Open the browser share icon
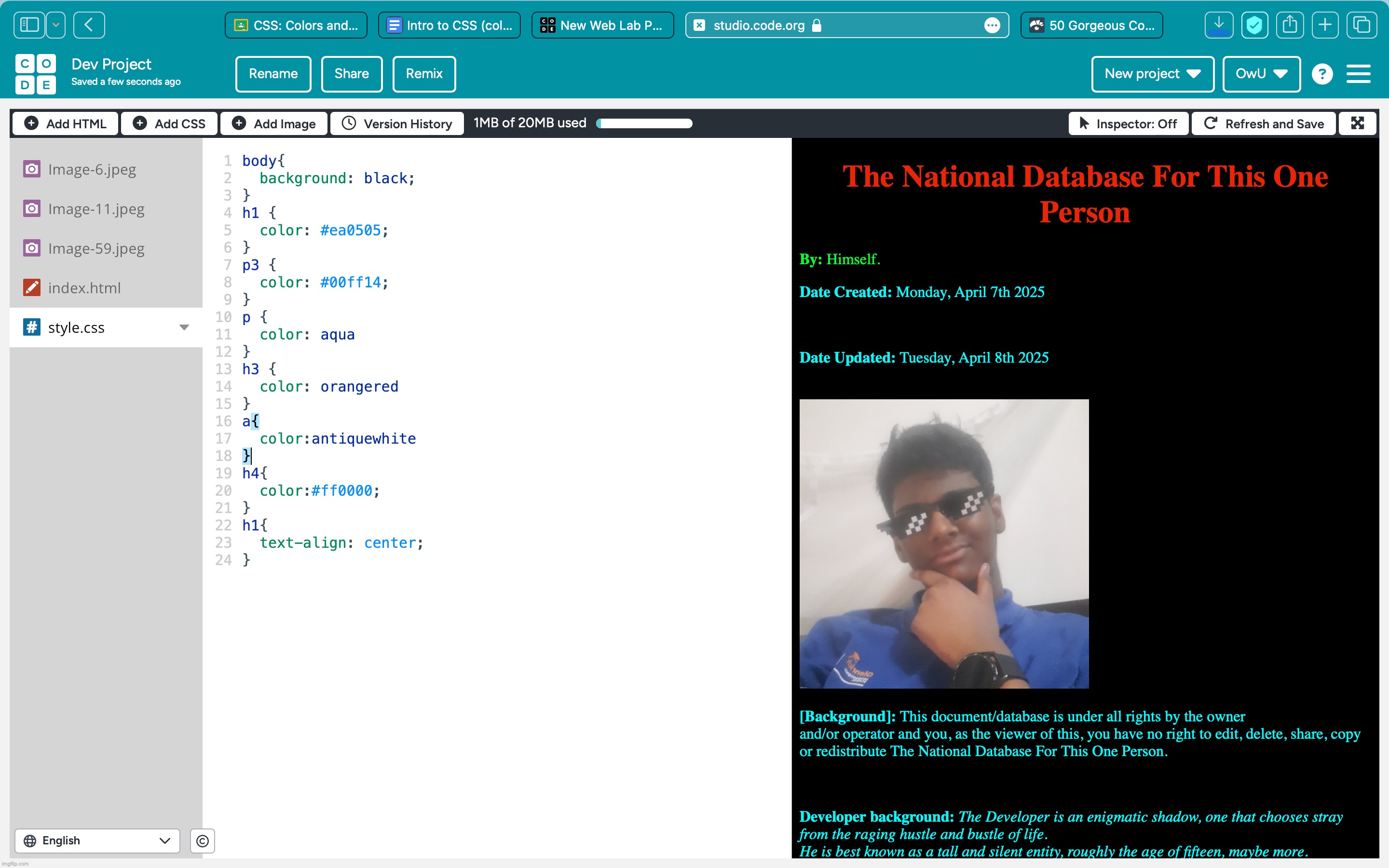 click(1289, 25)
